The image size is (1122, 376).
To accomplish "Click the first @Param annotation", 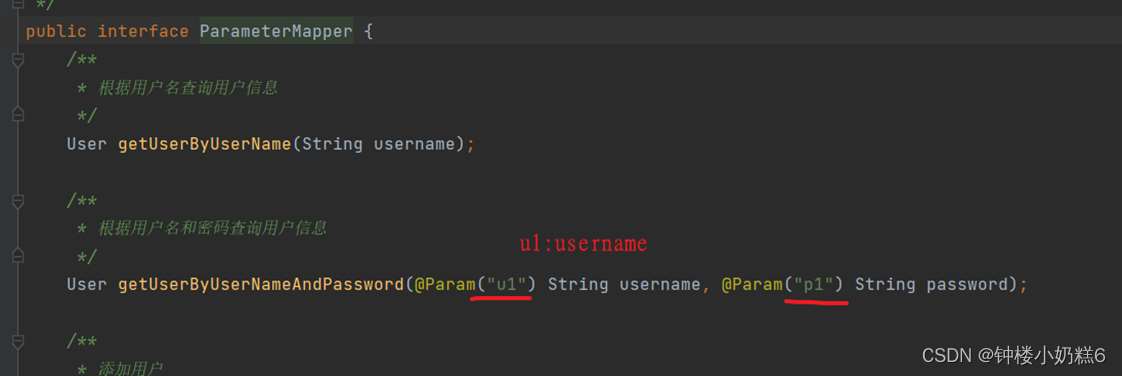I will click(445, 284).
